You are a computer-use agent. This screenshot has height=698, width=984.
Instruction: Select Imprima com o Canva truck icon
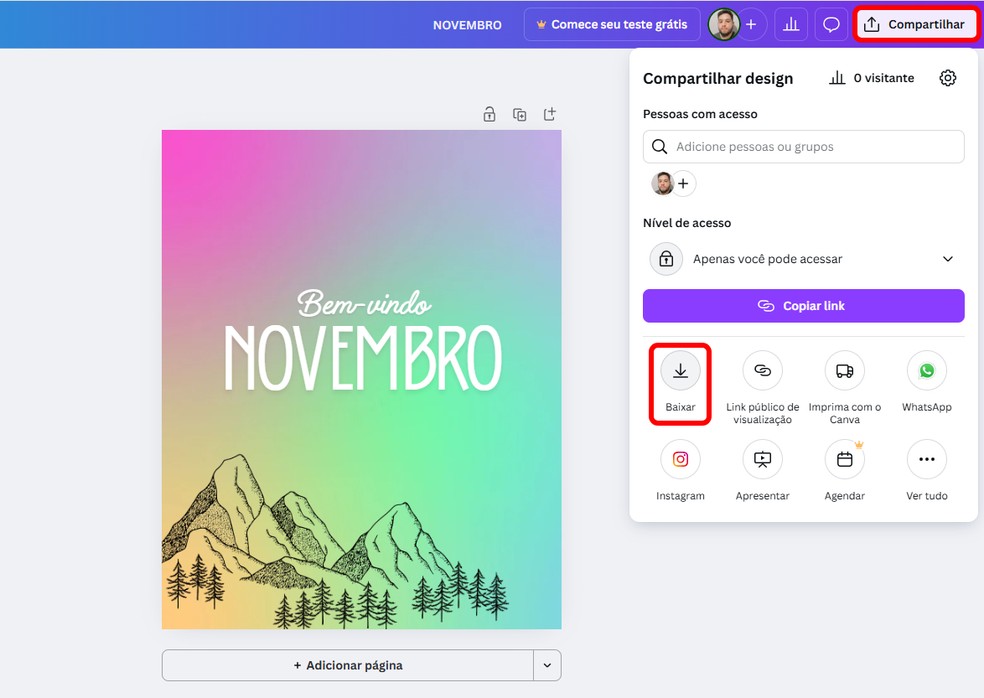(845, 371)
